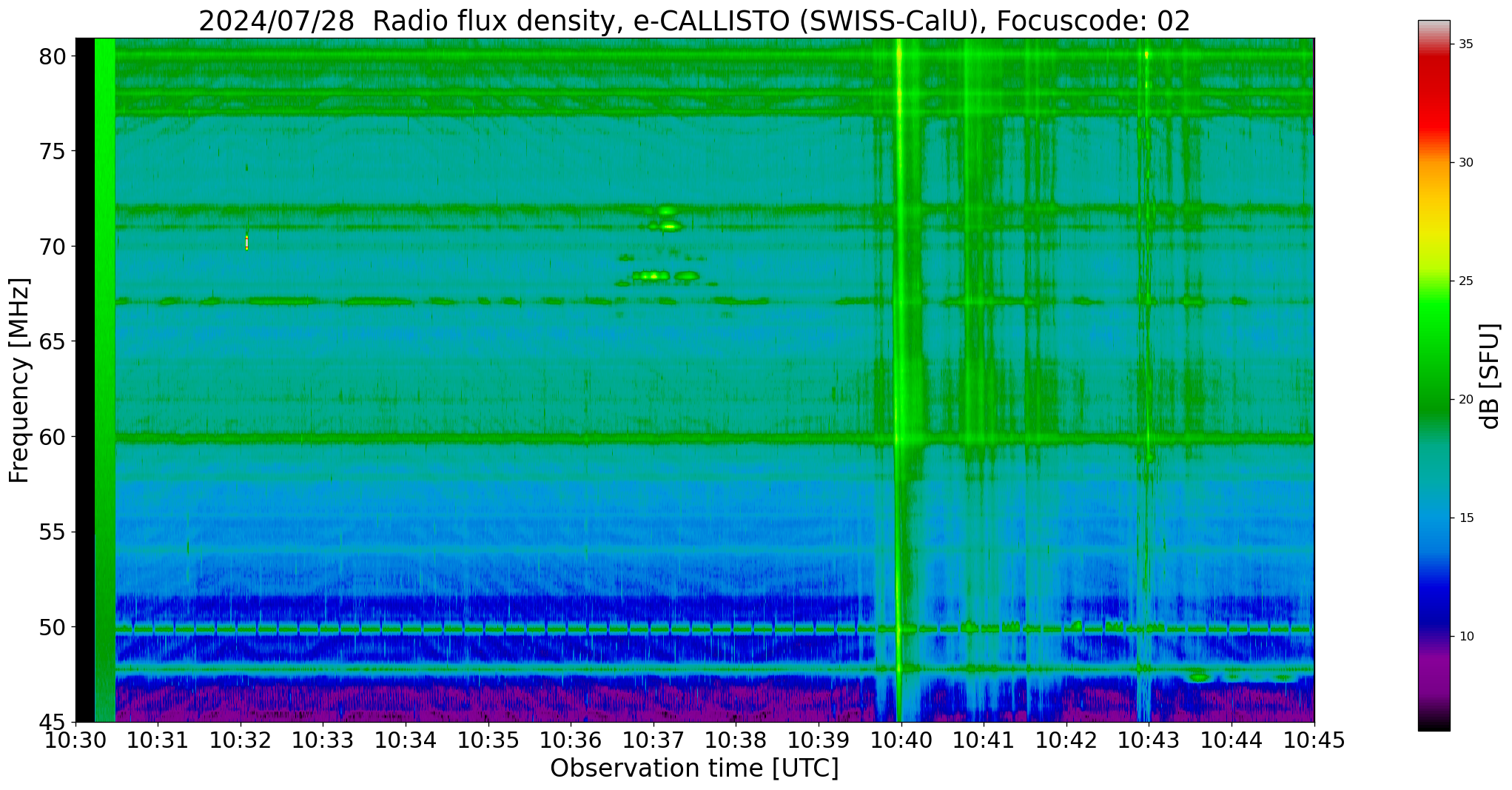Image resolution: width=1512 pixels, height=790 pixels.
Task: Click the 'Frequency [MHz]' axis label
Action: 20,381
